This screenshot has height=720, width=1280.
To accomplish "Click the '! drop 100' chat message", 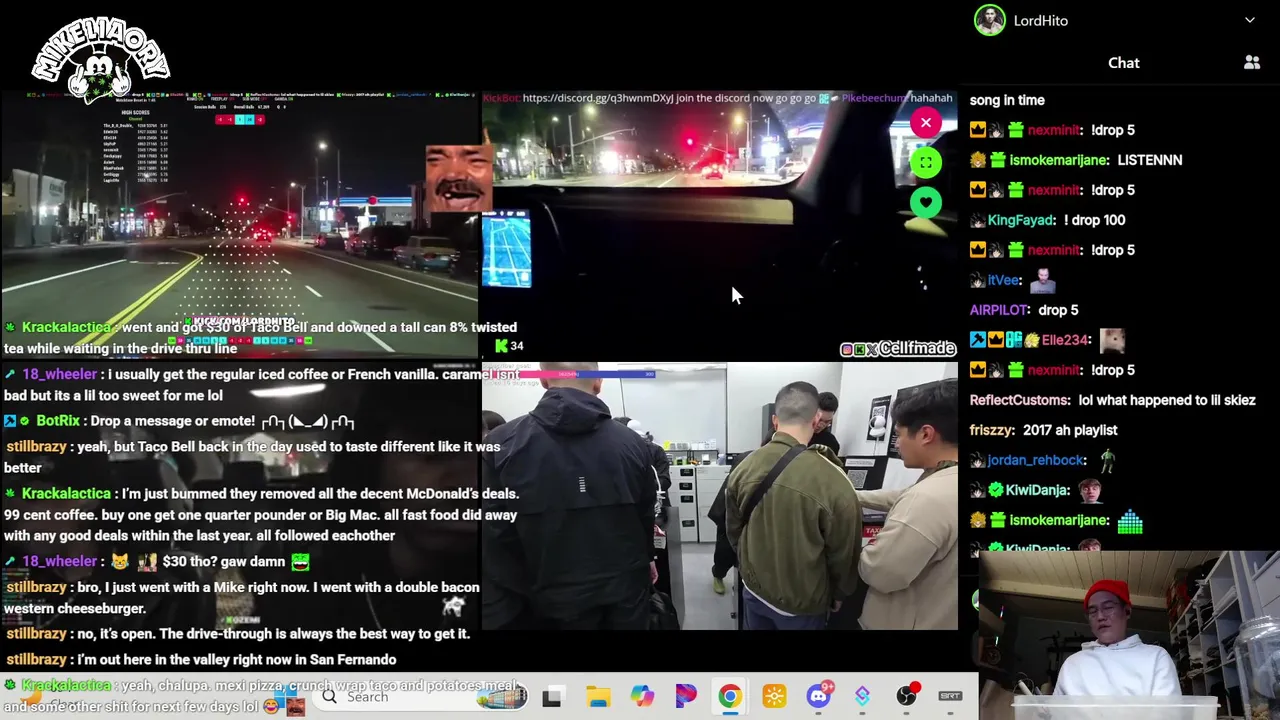I will (x=1094, y=220).
